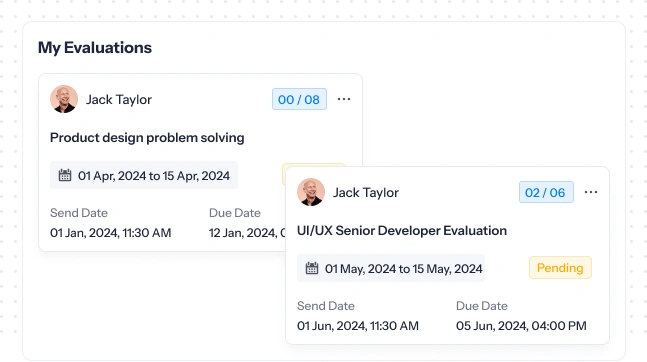Screen dimensions: 647x362
Task: Click Jack Taylor avatar on UI/UX Senior Developer card
Action: (311, 192)
